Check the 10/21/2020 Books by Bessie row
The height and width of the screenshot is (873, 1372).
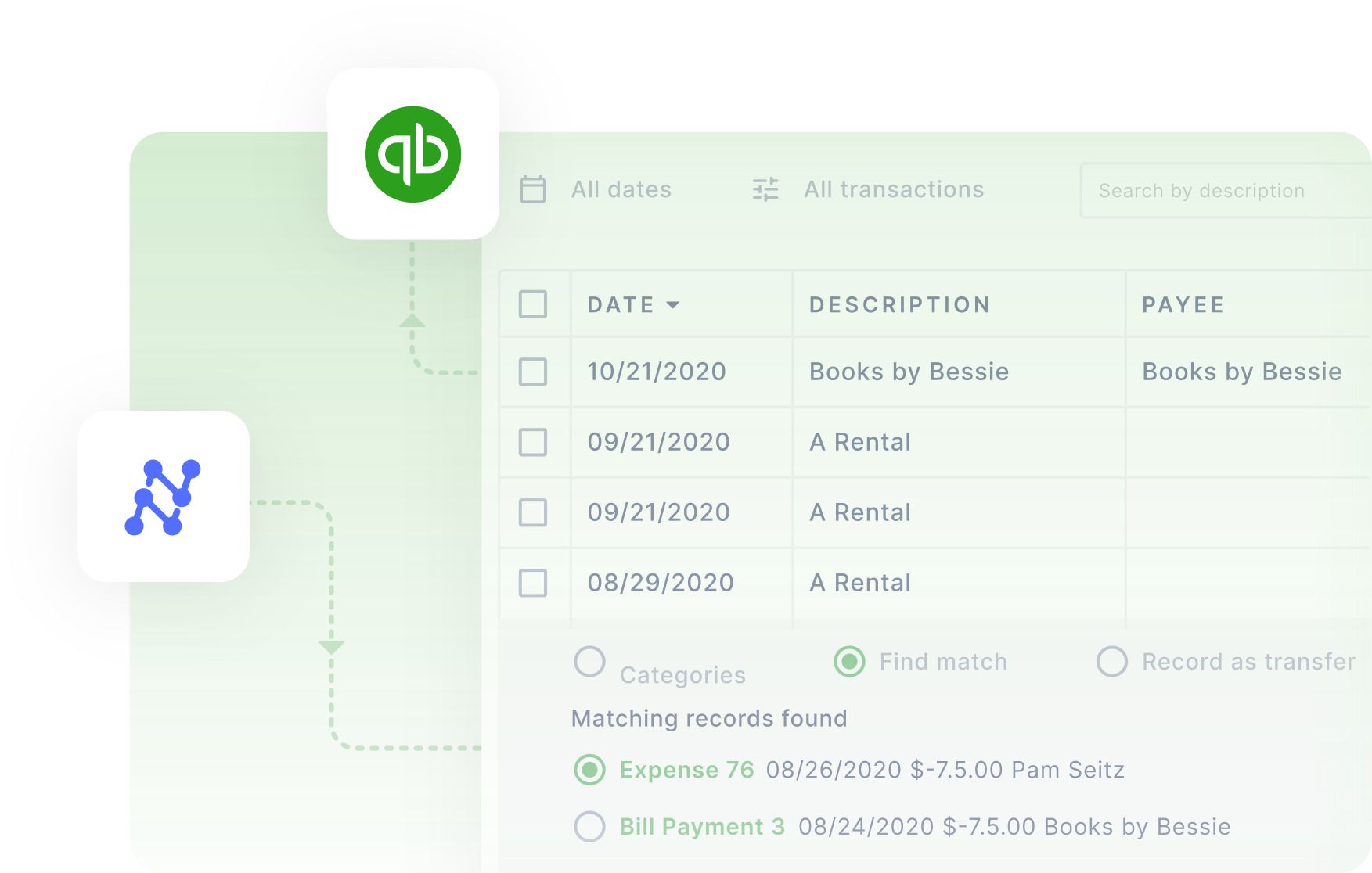[533, 373]
